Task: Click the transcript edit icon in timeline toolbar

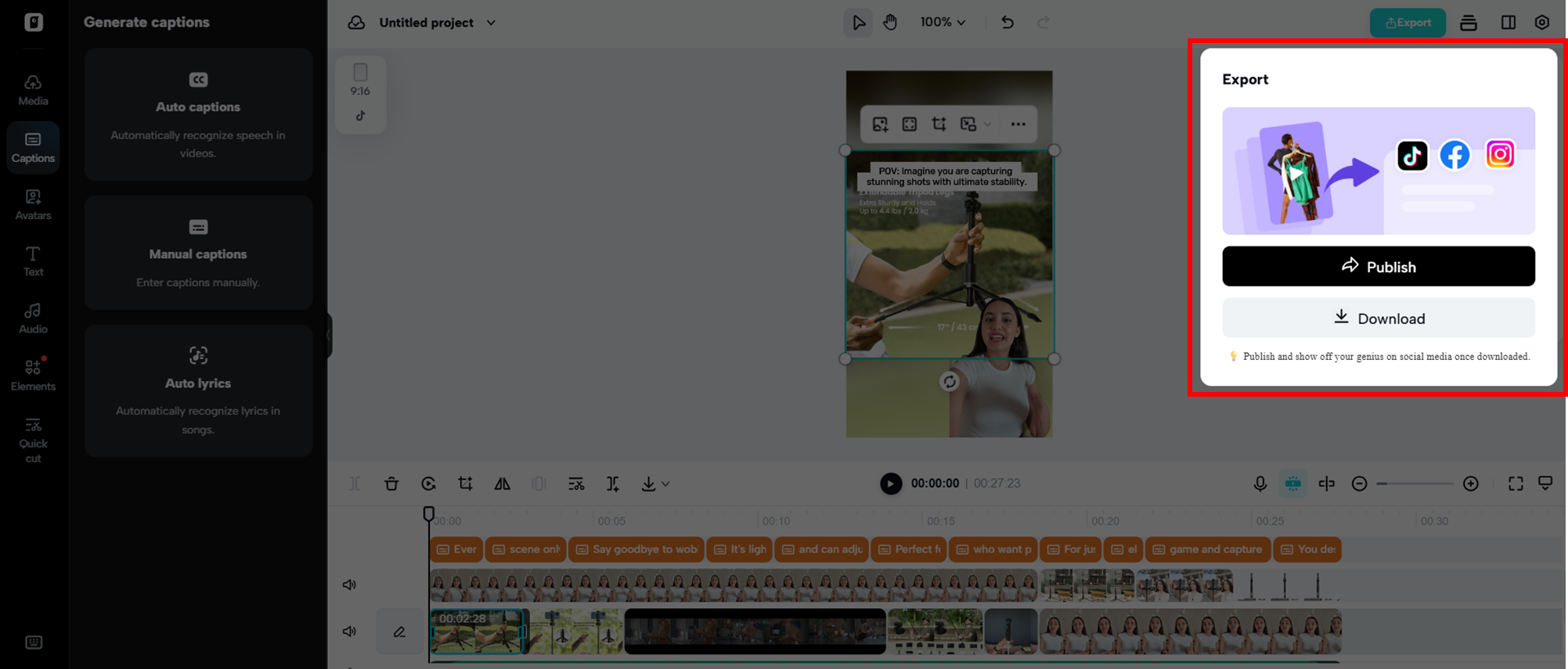Action: 576,484
